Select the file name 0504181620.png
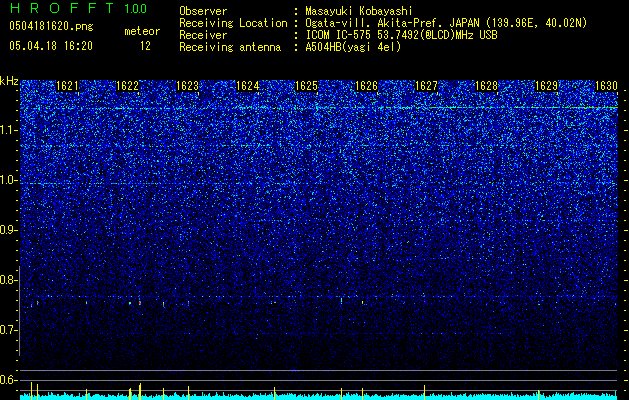 [x=51, y=26]
